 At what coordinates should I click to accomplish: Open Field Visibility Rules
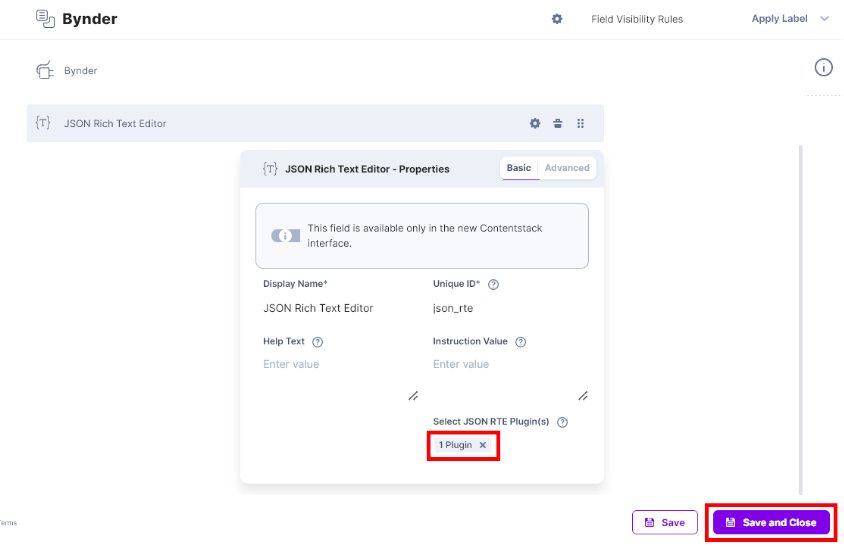tap(637, 19)
